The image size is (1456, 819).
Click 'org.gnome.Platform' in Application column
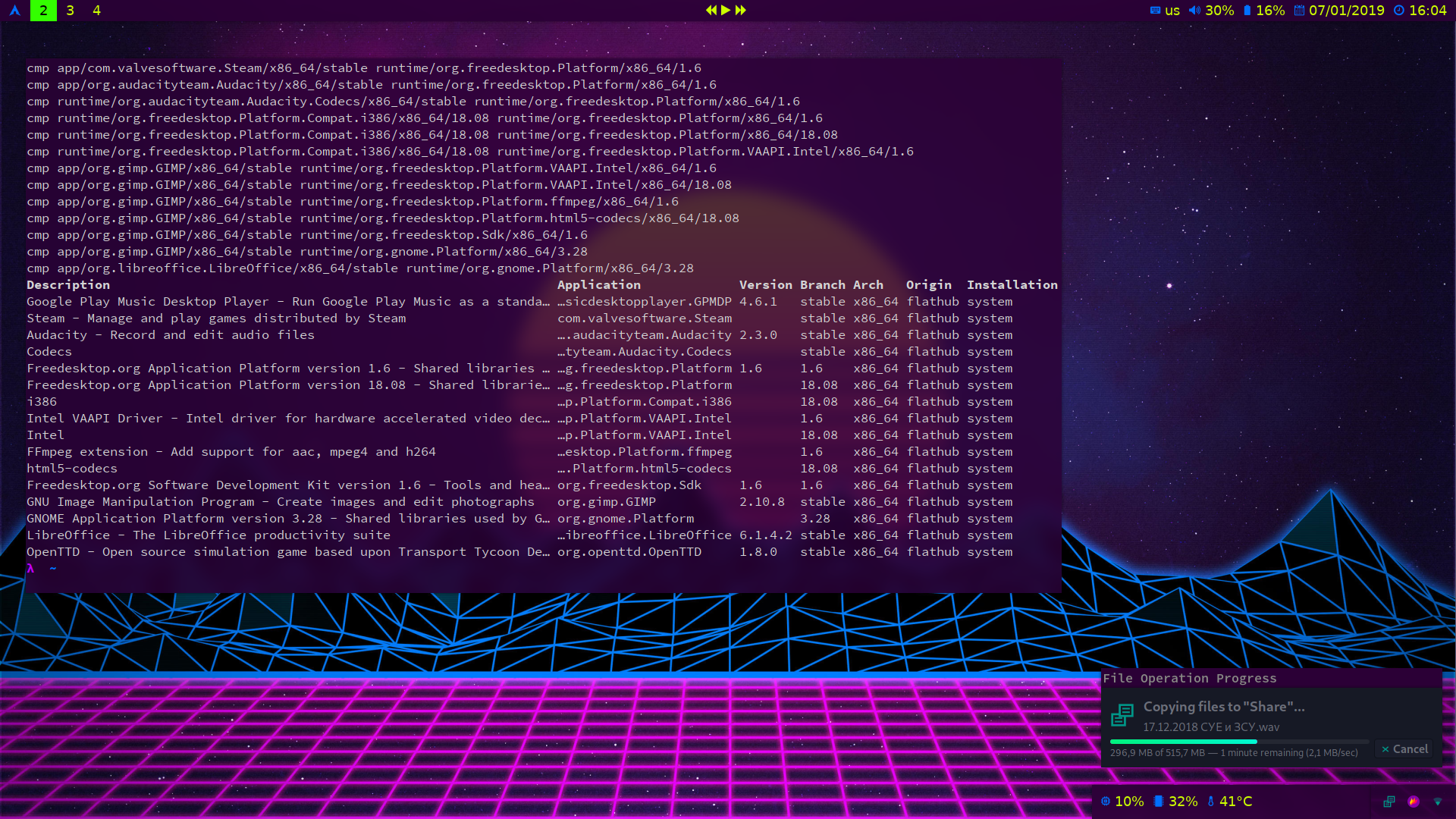click(x=626, y=519)
